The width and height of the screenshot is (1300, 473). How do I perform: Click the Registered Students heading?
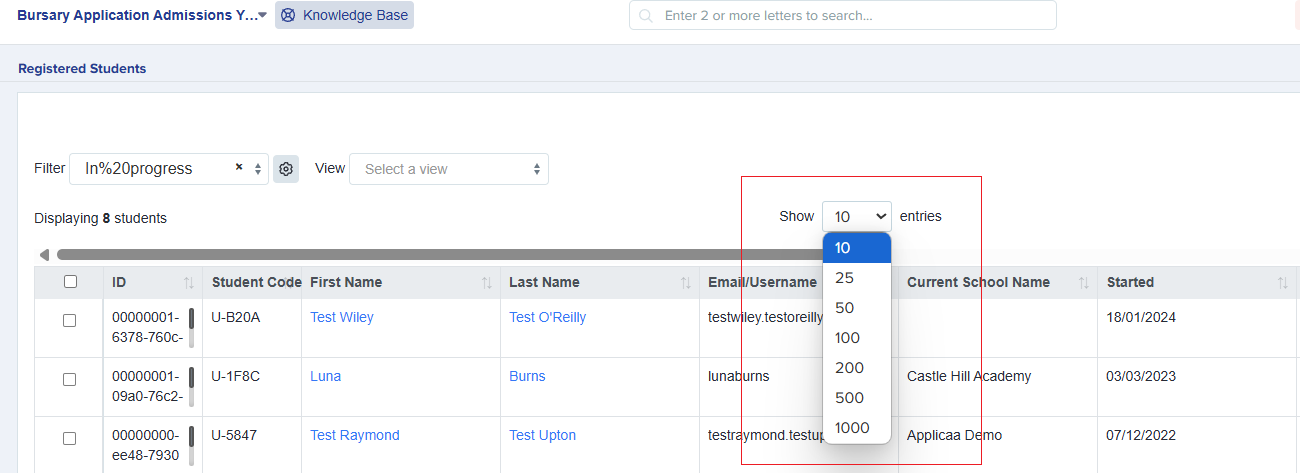pos(82,69)
